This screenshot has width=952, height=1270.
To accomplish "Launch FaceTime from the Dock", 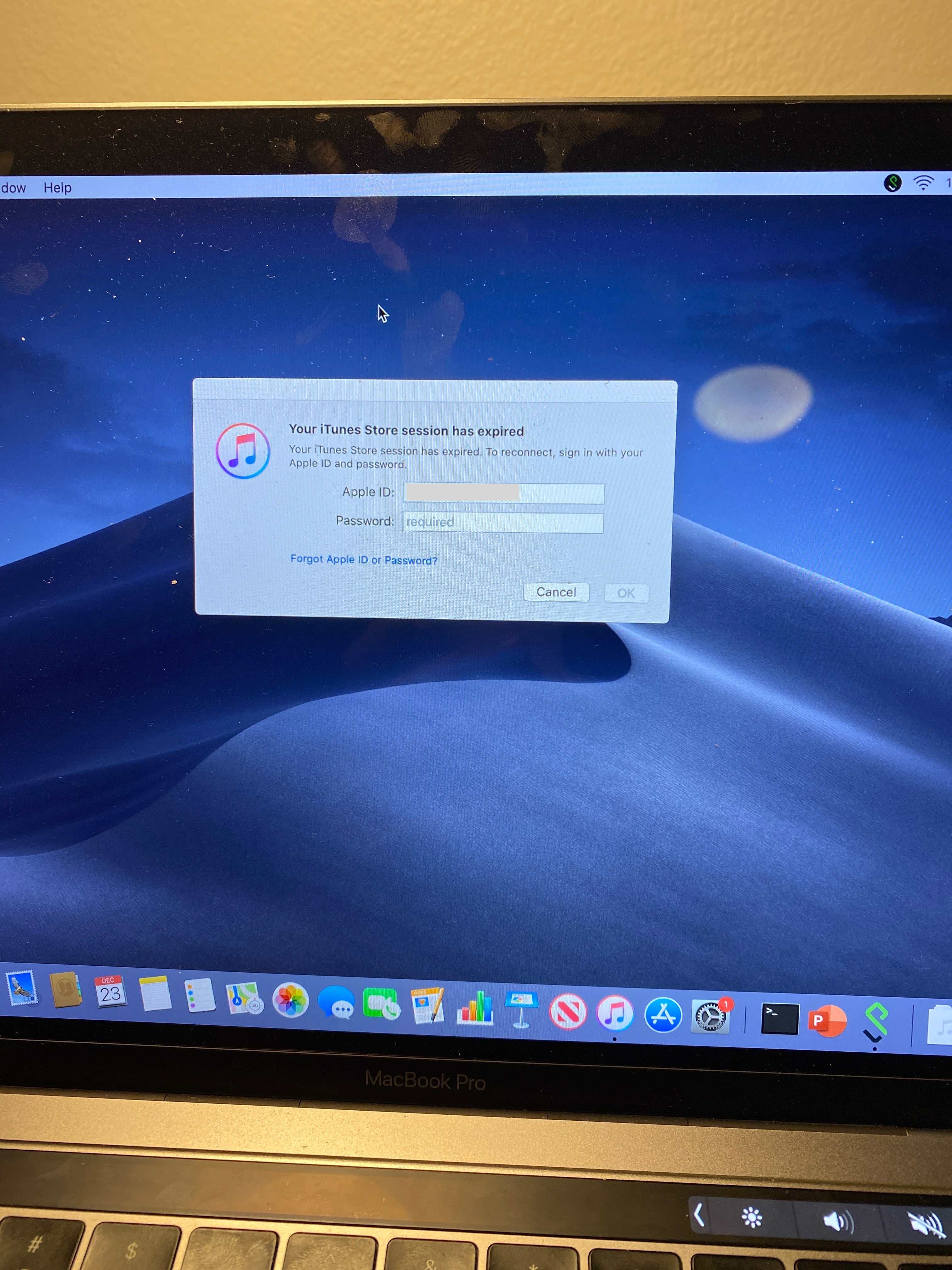I will click(381, 1004).
